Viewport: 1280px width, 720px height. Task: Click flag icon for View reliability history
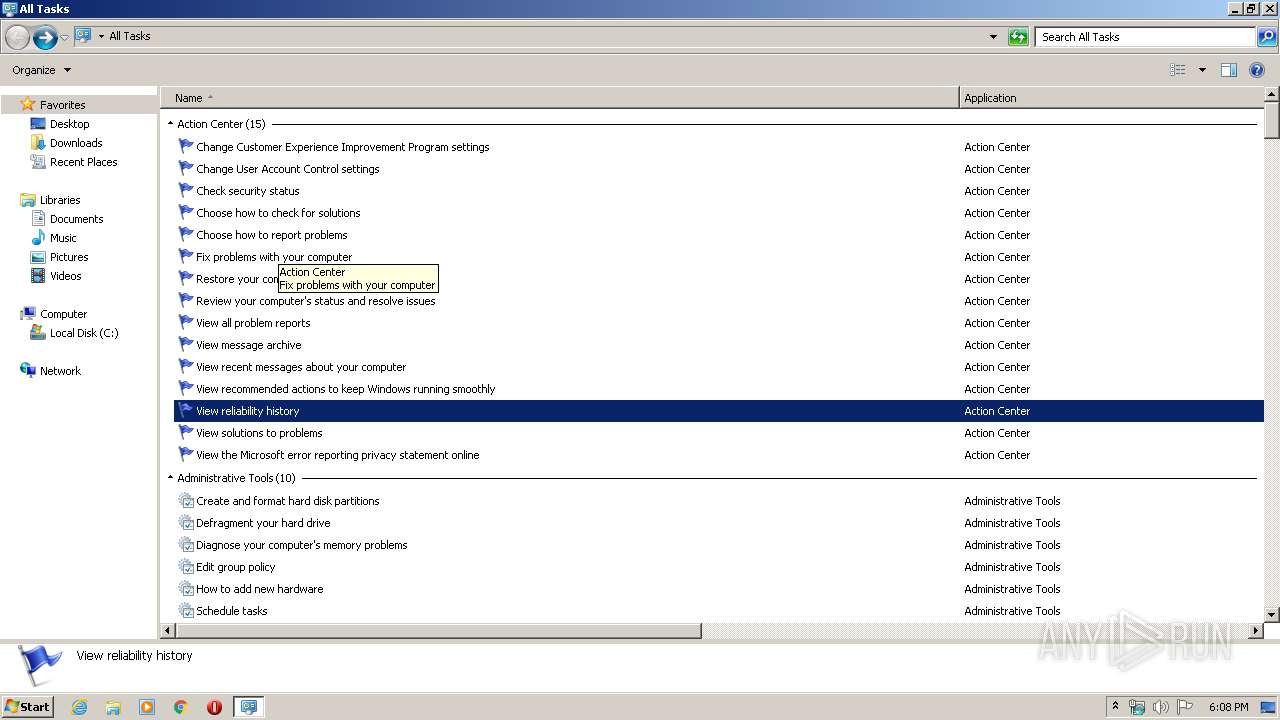pos(185,410)
